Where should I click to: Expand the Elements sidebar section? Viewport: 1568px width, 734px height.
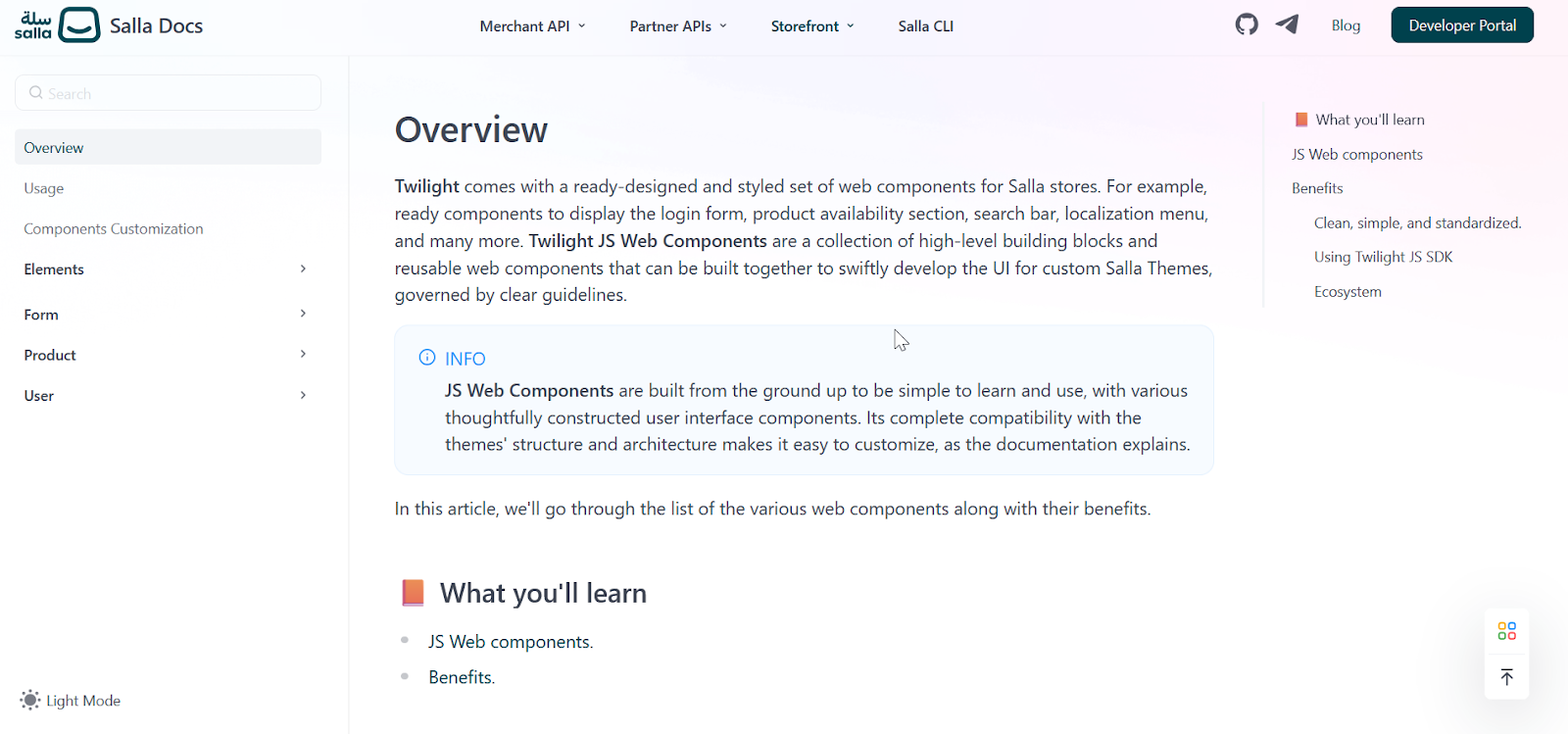(x=168, y=269)
